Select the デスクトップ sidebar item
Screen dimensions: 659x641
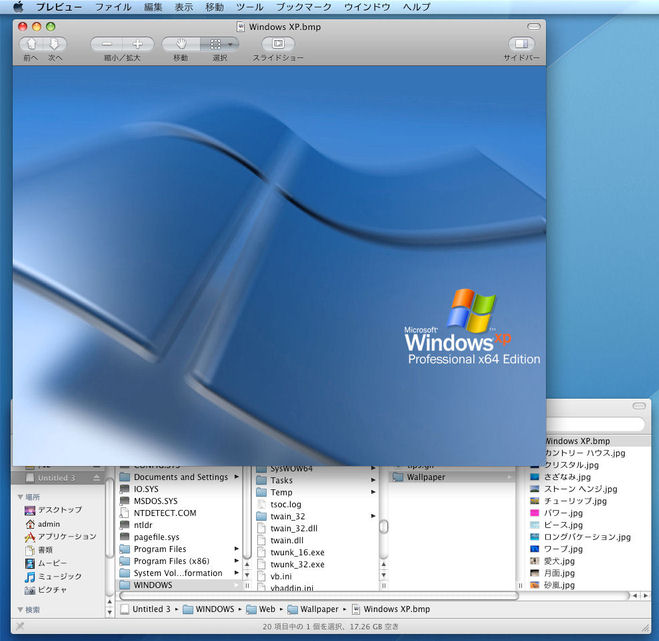59,510
